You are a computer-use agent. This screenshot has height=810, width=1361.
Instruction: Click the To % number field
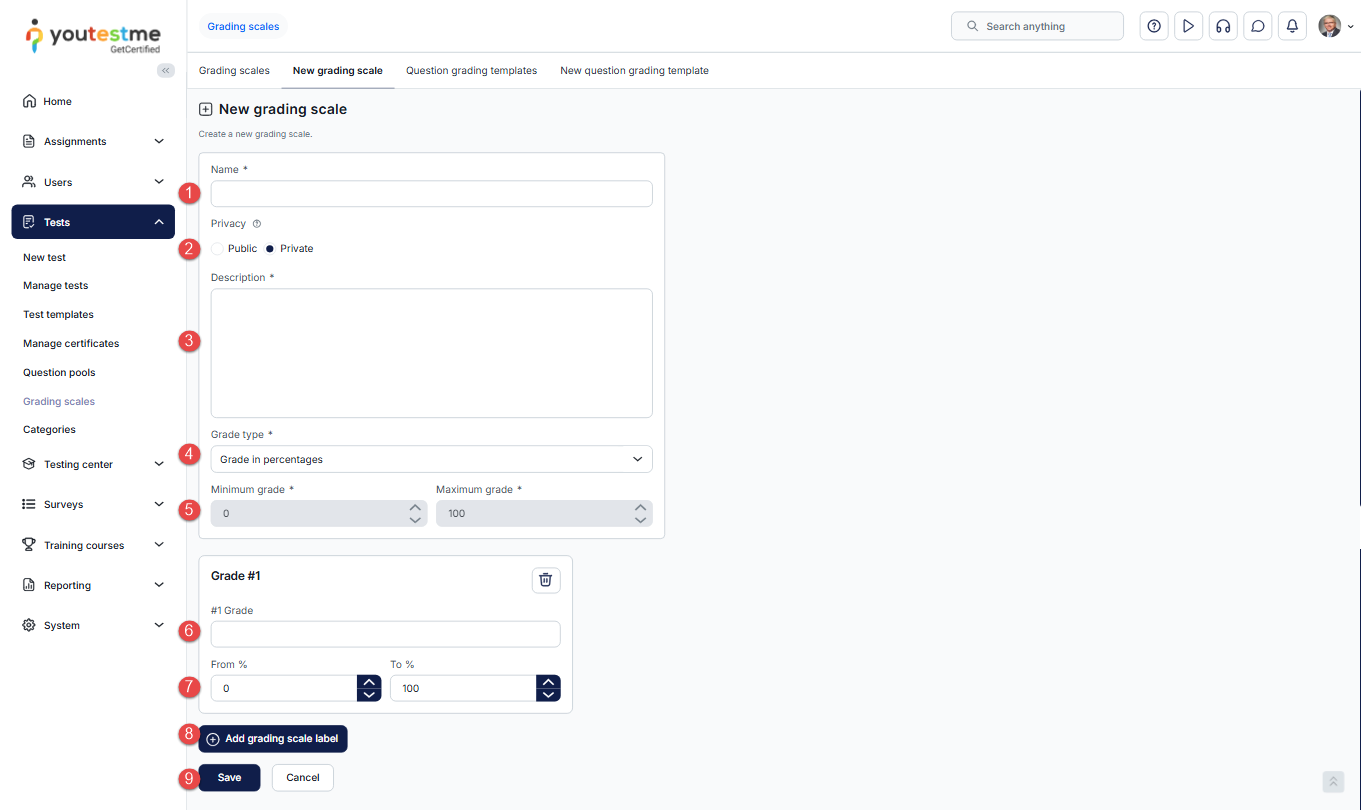click(x=464, y=688)
